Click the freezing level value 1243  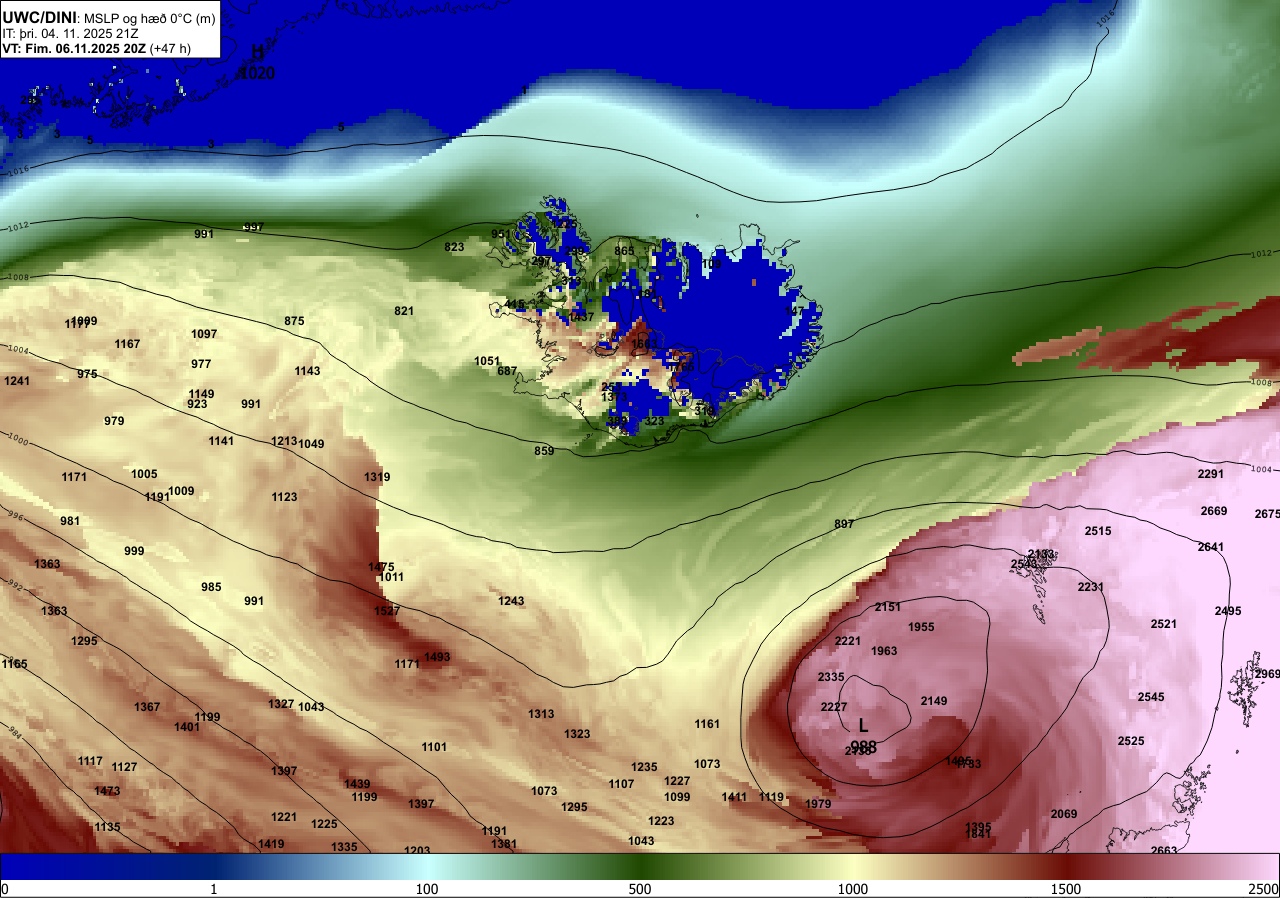pyautogui.click(x=511, y=601)
